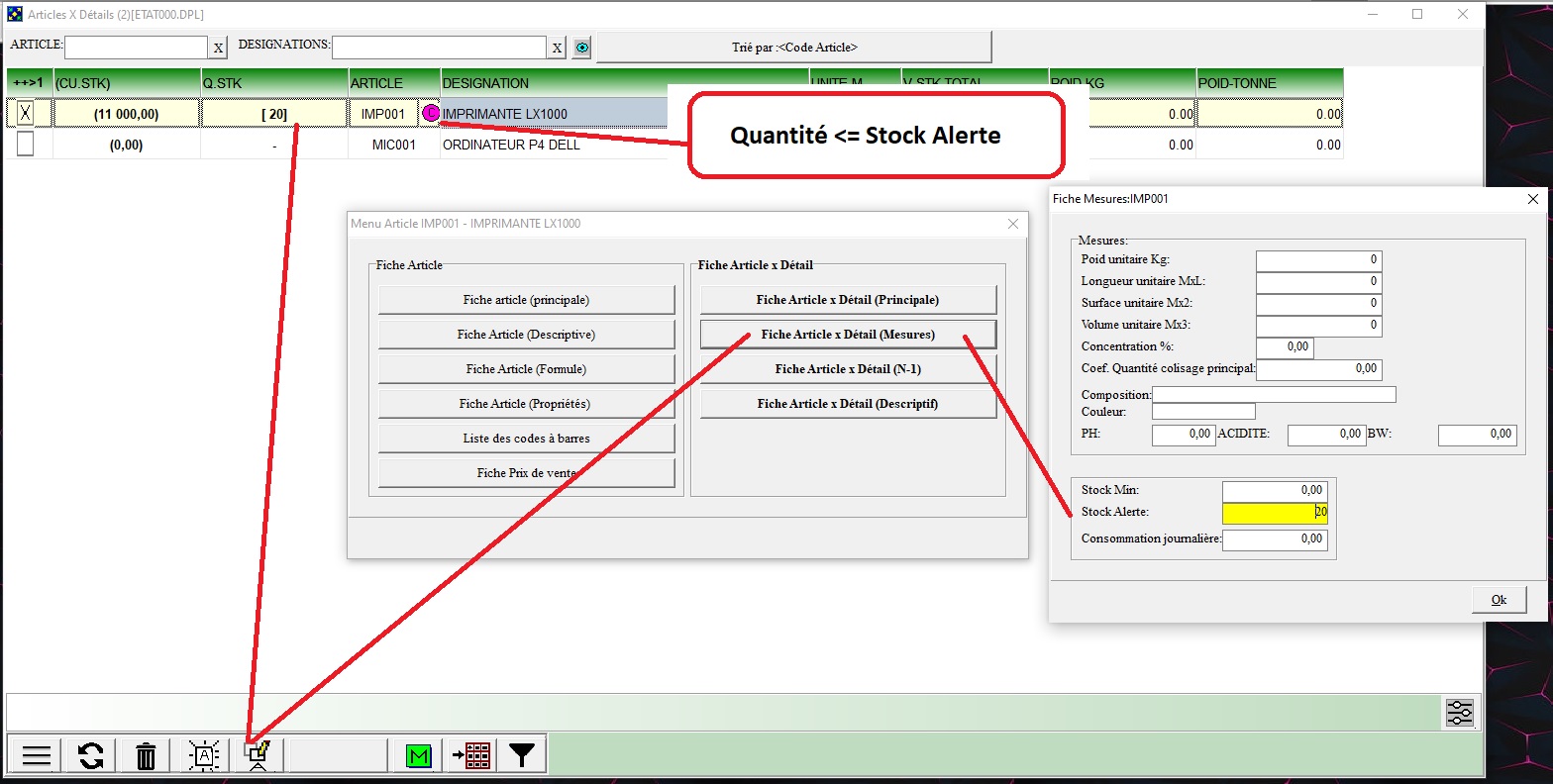Open the 'Trié par :<Code Article>' sort selector
The width and height of the screenshot is (1553, 784).
793,48
